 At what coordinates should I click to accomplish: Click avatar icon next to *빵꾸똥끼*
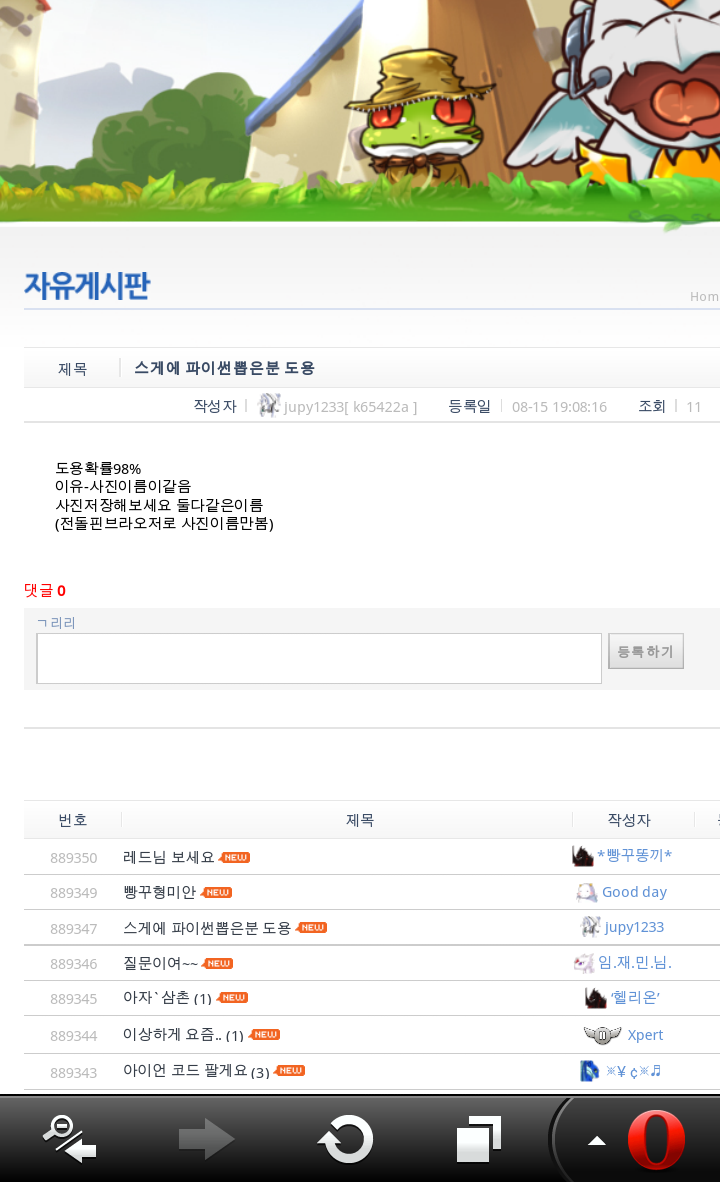[x=583, y=856]
